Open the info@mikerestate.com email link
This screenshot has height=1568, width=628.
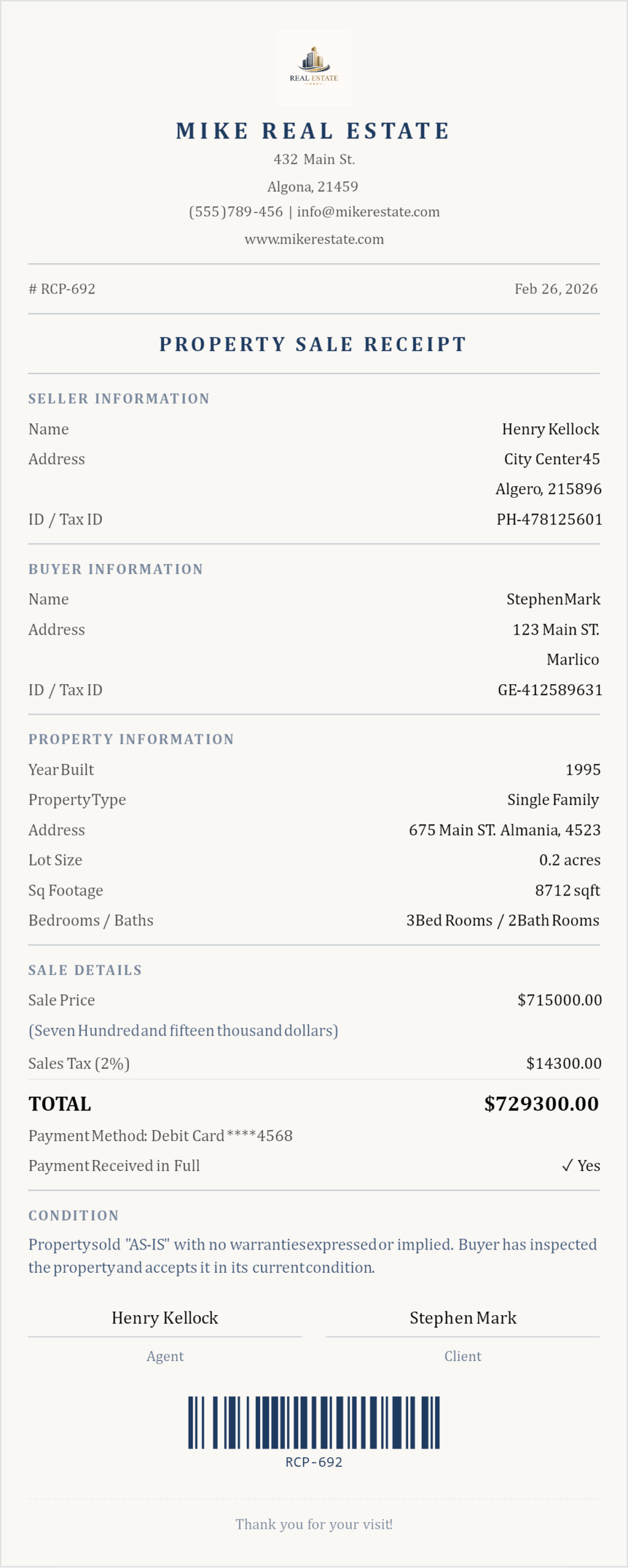368,212
